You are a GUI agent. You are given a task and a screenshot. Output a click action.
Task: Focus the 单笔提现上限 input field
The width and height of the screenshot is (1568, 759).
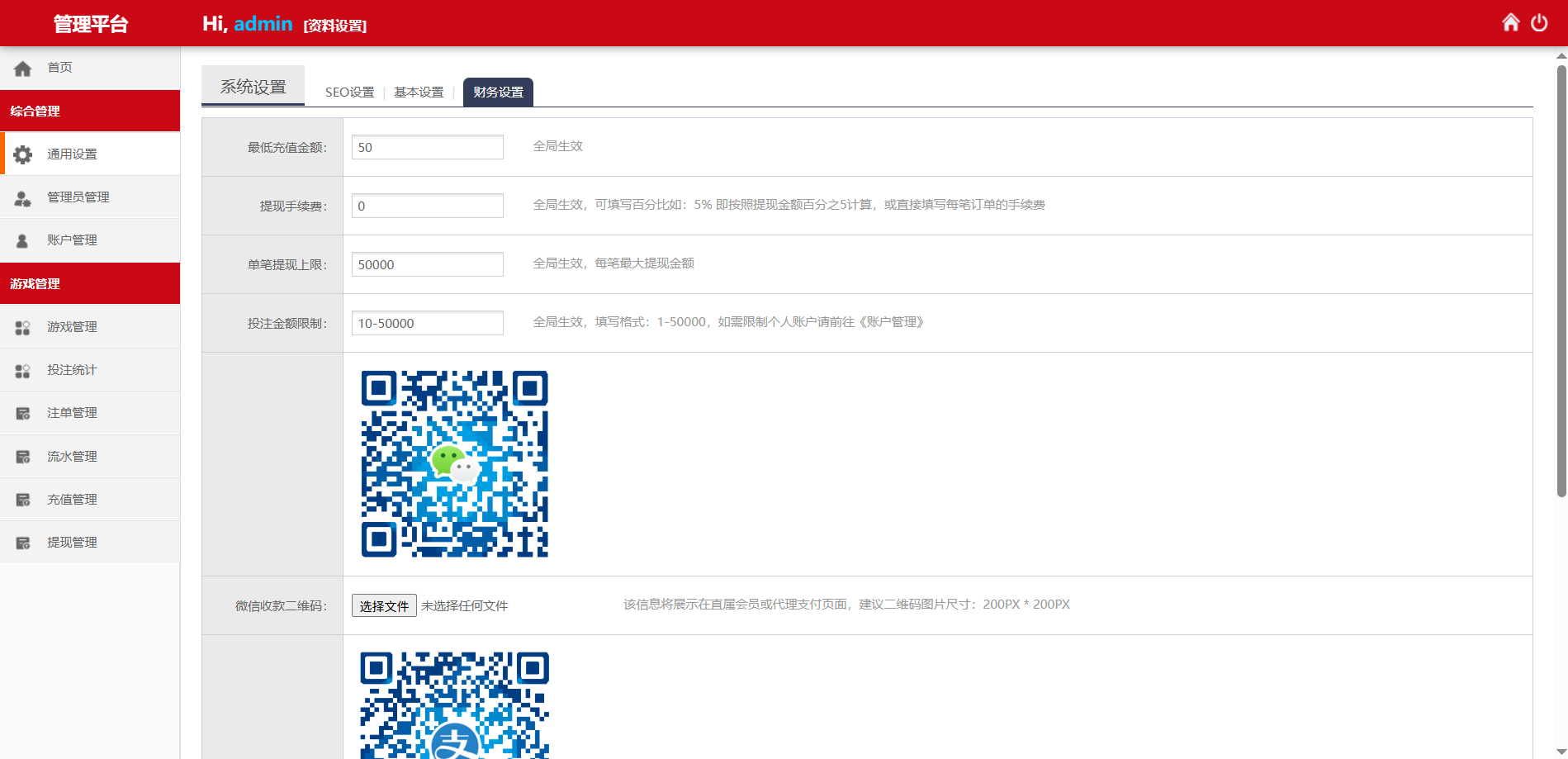(x=428, y=264)
